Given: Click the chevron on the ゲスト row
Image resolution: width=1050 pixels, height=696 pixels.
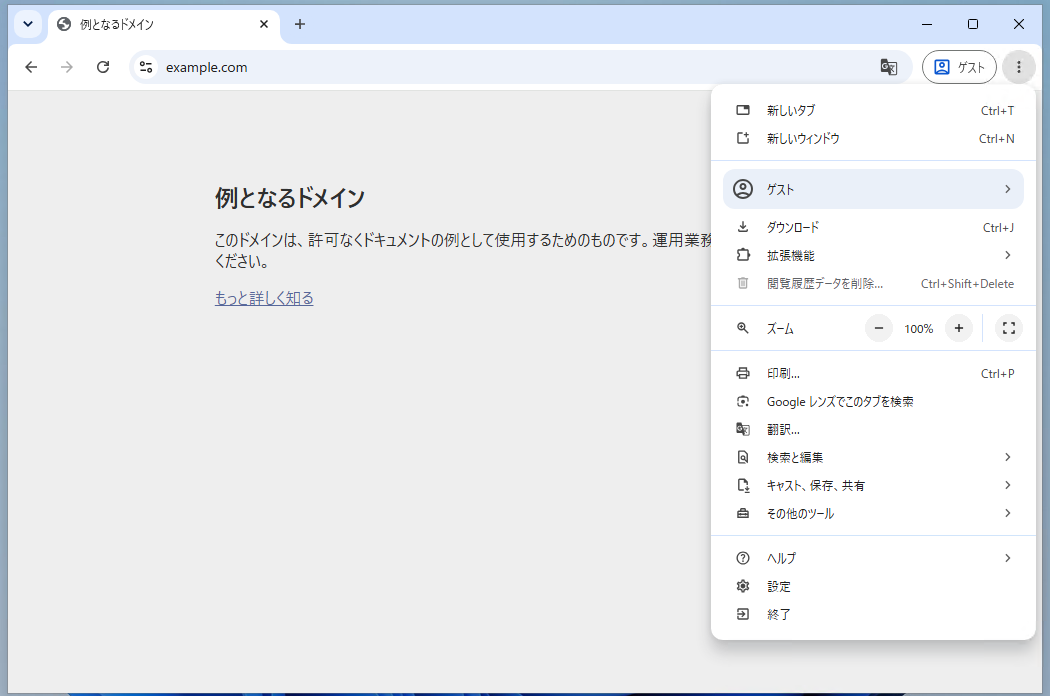Looking at the screenshot, I should tap(1007, 189).
